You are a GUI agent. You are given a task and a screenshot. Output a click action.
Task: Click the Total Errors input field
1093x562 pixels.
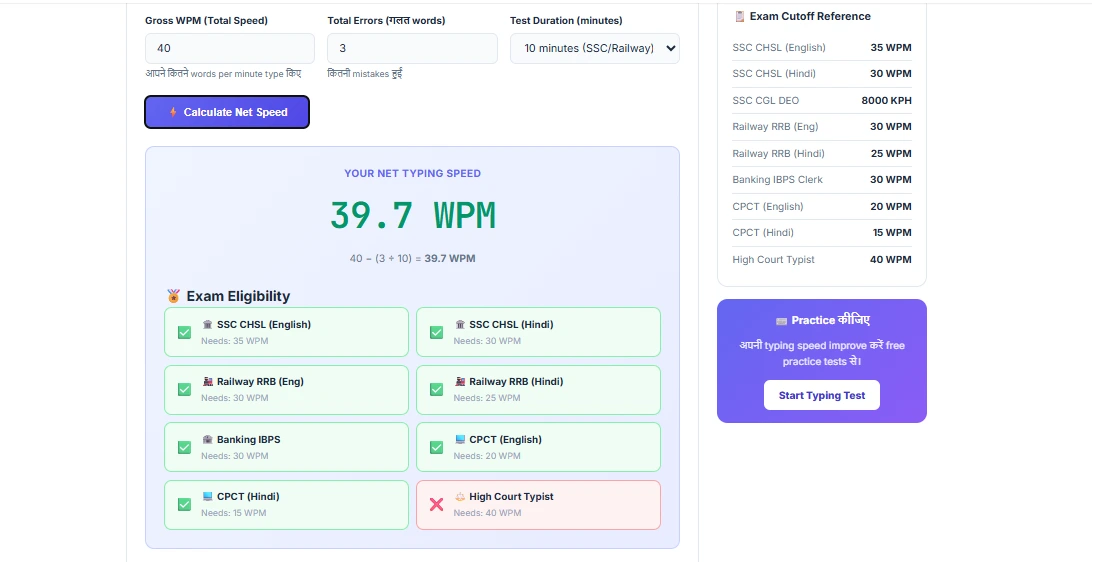point(413,49)
